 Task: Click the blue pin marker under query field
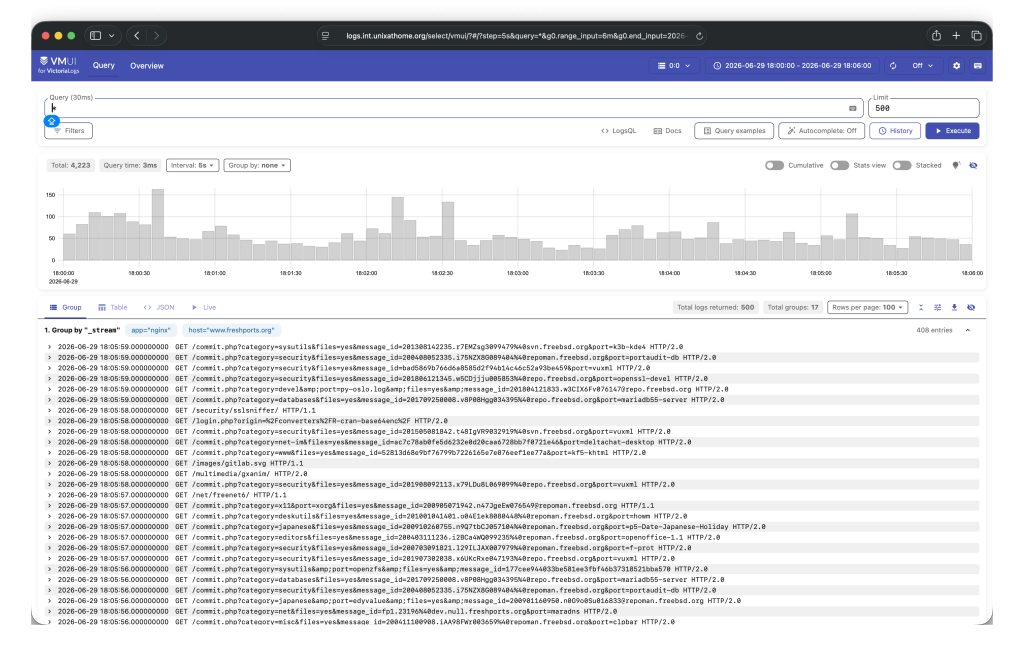(52, 121)
